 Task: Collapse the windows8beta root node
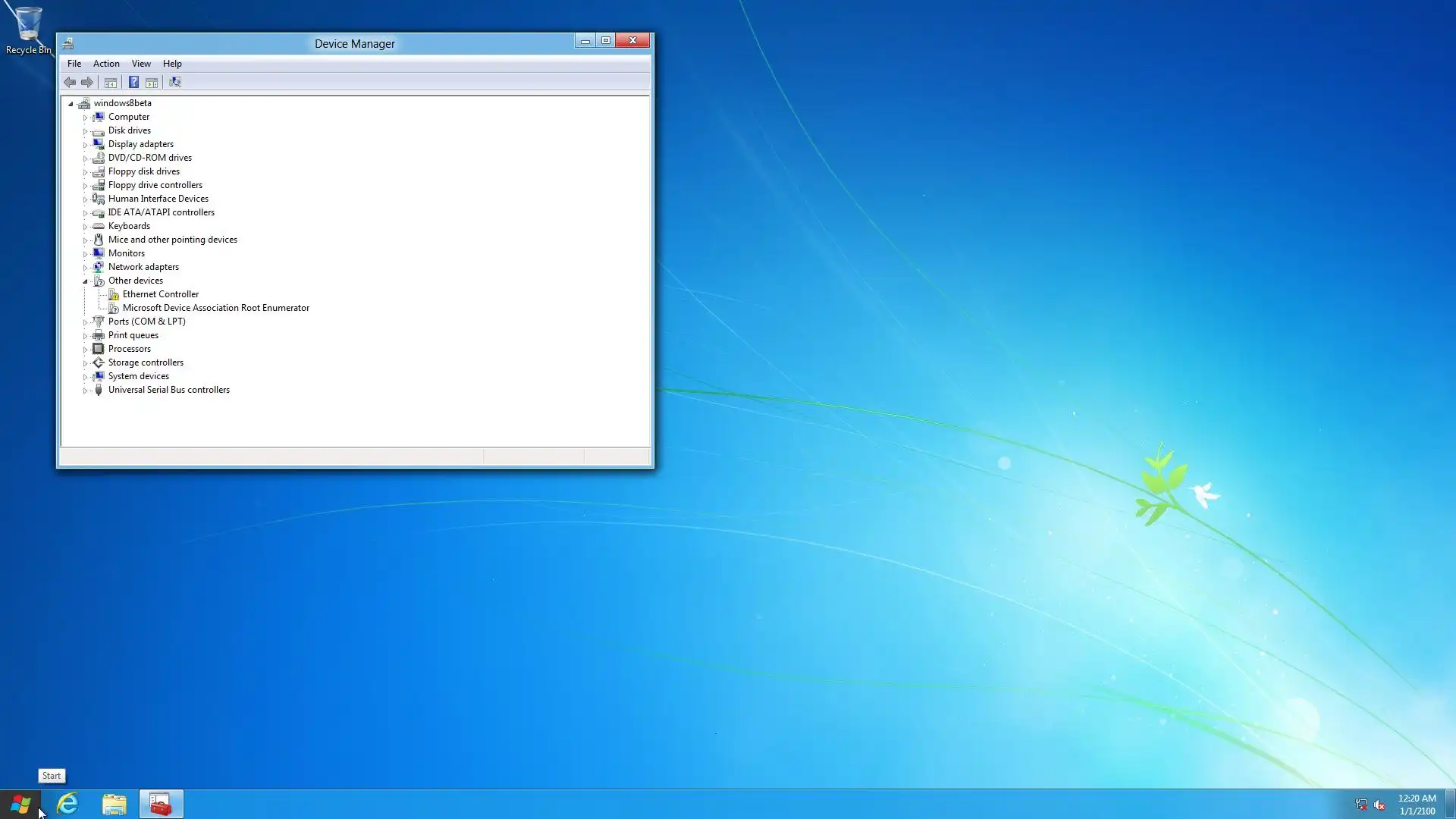[x=71, y=104]
